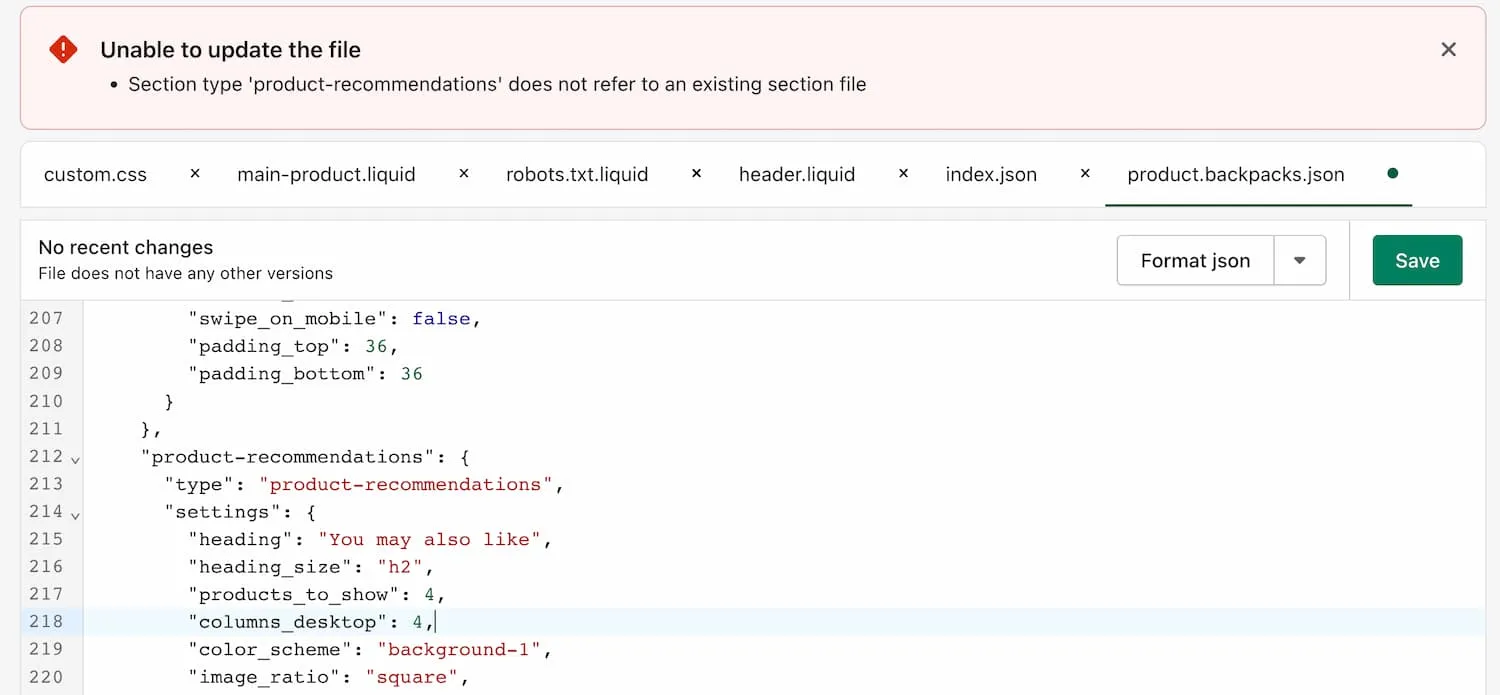Close the custom.css tab
The width and height of the screenshot is (1500, 695).
pos(195,174)
